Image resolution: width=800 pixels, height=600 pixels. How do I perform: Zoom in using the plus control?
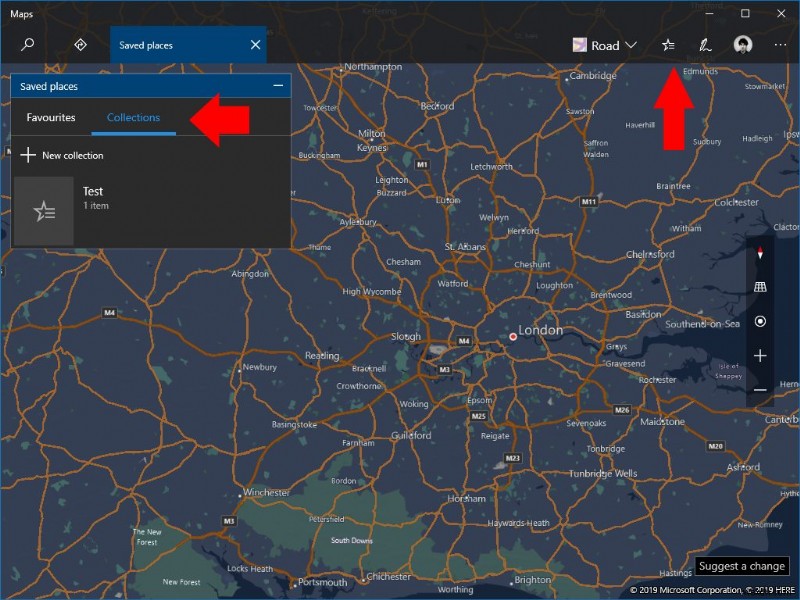[x=760, y=355]
